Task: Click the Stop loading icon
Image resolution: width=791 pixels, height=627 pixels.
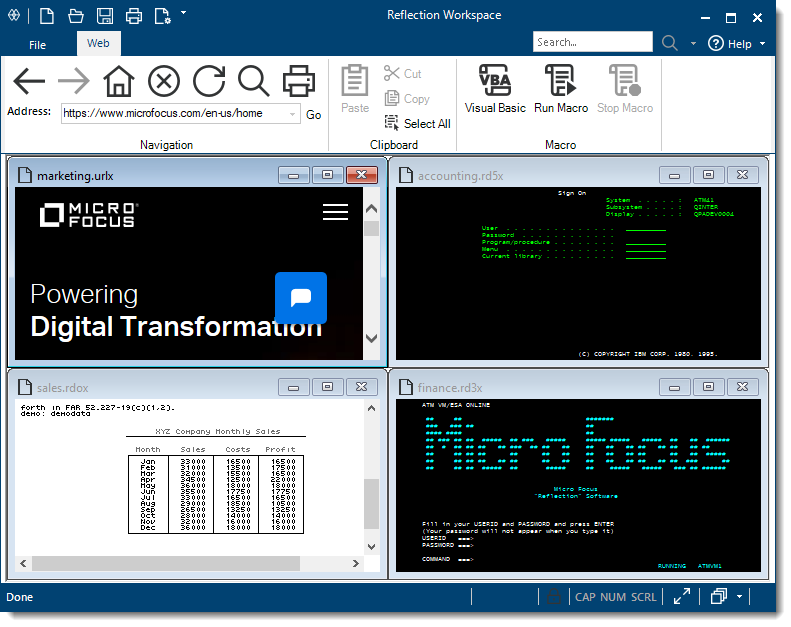Action: point(164,81)
